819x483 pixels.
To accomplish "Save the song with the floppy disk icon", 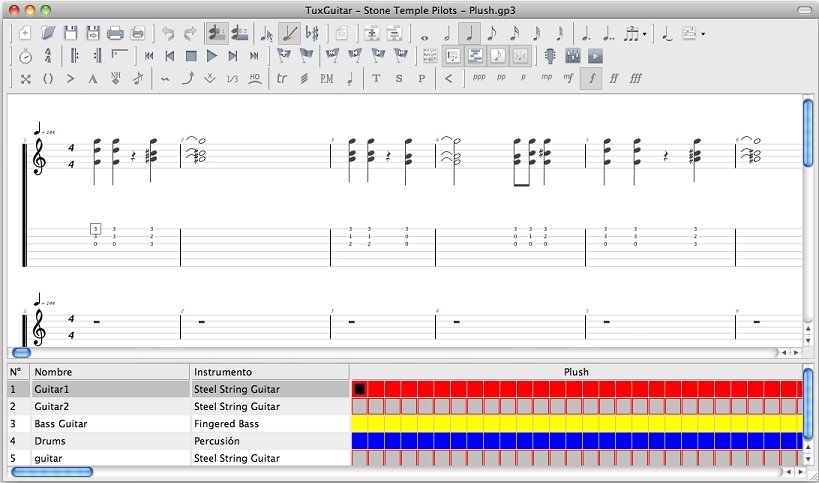I will (71, 33).
